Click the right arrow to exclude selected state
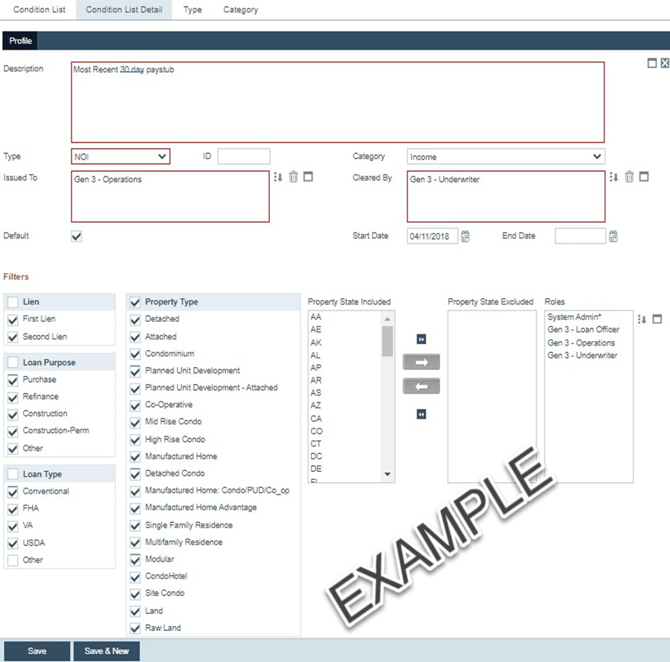The height and width of the screenshot is (662, 670). pyautogui.click(x=421, y=362)
